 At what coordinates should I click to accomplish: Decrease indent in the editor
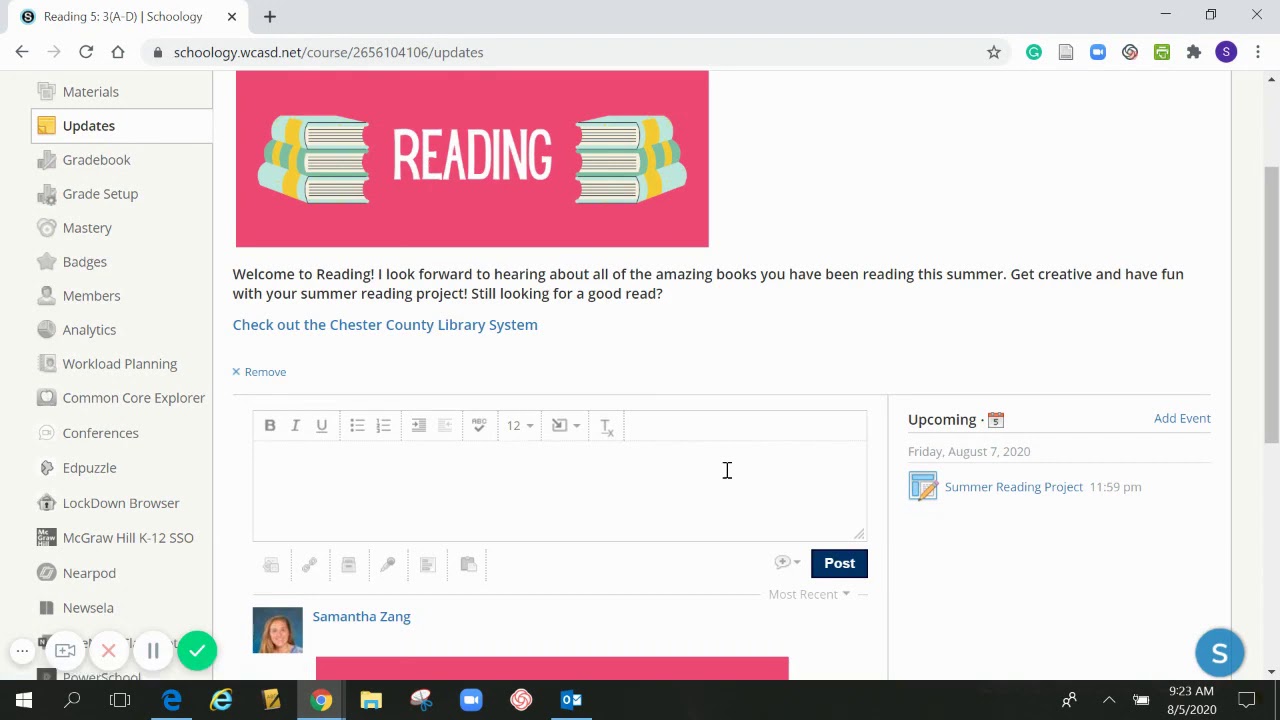tap(445, 426)
